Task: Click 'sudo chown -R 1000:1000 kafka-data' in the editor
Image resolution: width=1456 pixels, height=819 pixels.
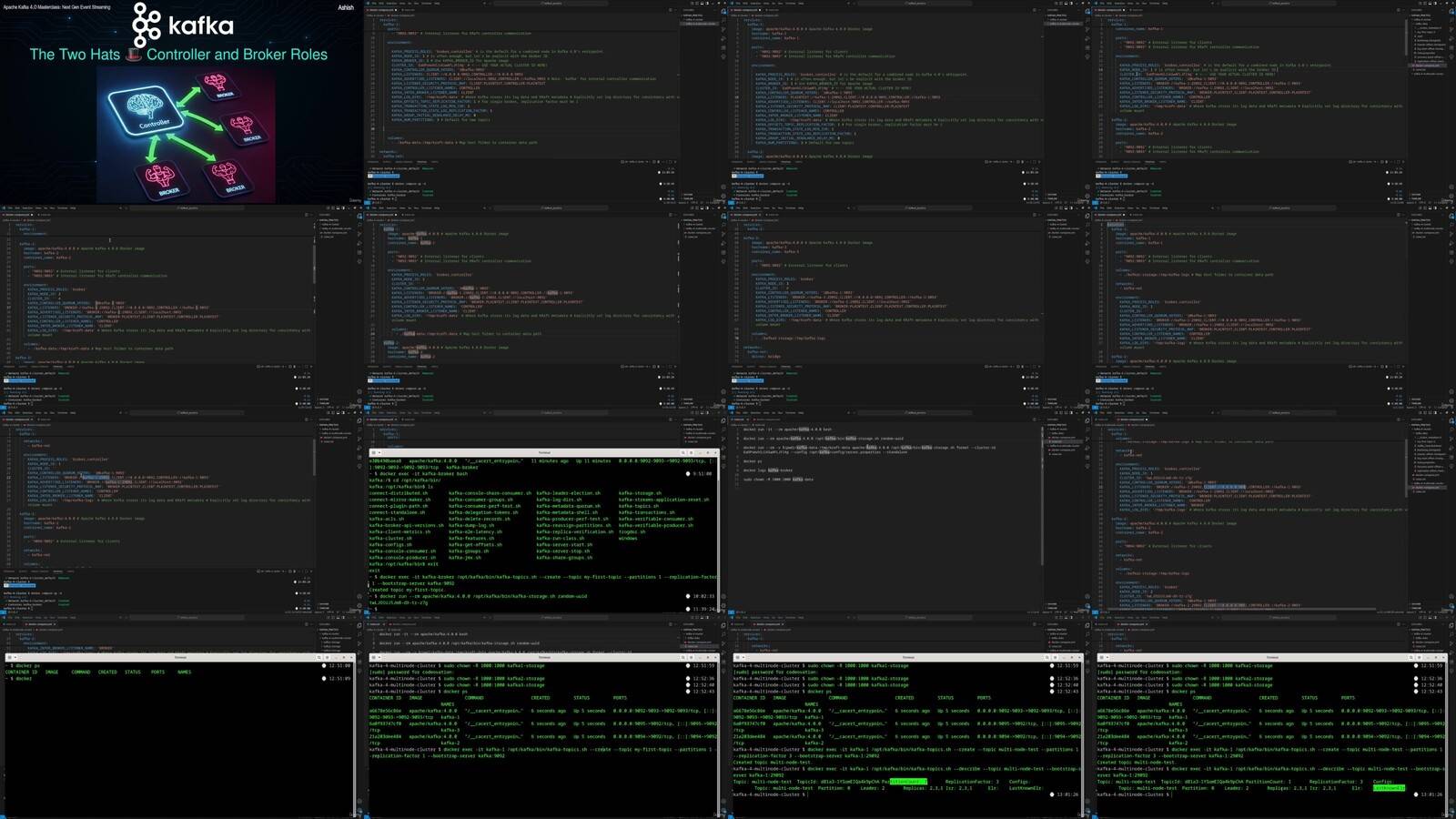Action: tap(779, 479)
